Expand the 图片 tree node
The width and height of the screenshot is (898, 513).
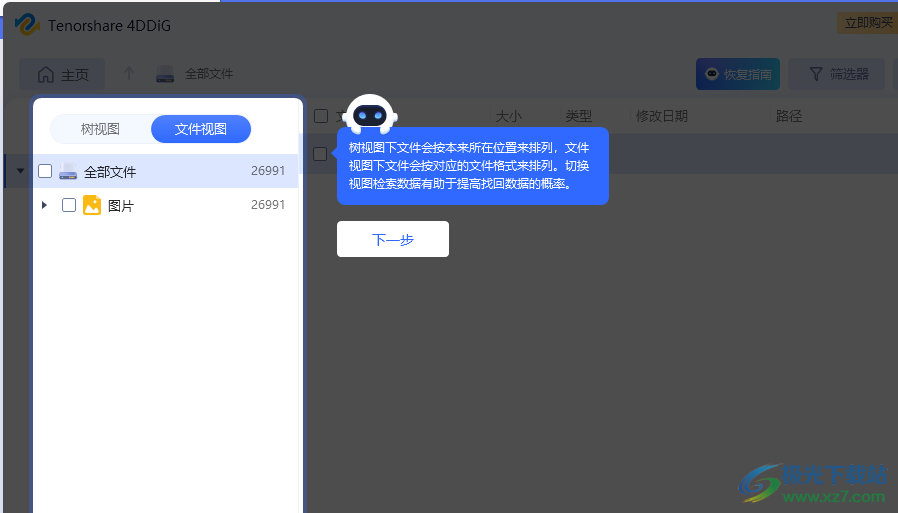tap(44, 205)
